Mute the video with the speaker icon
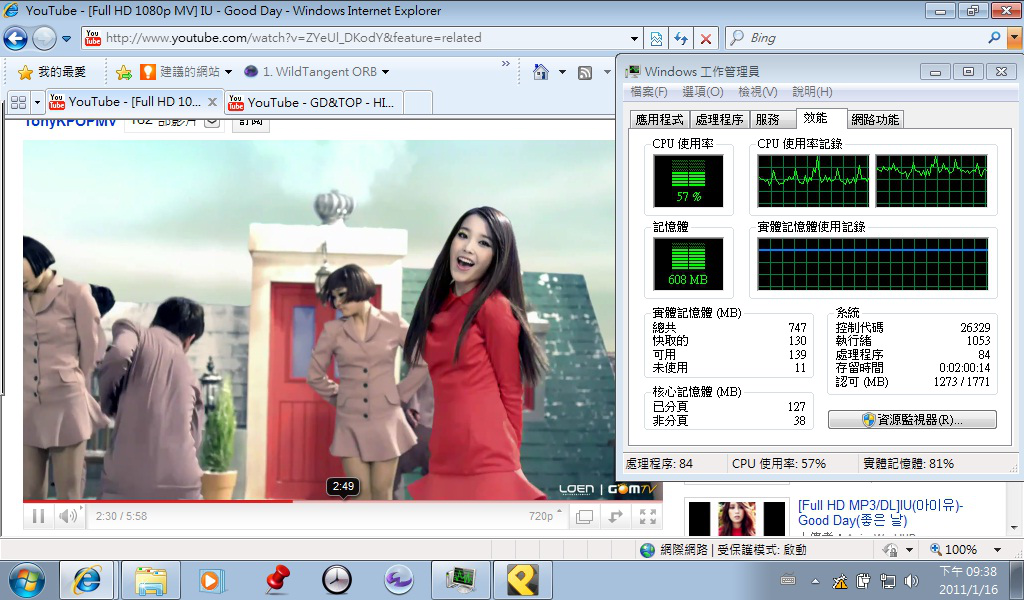 pyautogui.click(x=67, y=516)
